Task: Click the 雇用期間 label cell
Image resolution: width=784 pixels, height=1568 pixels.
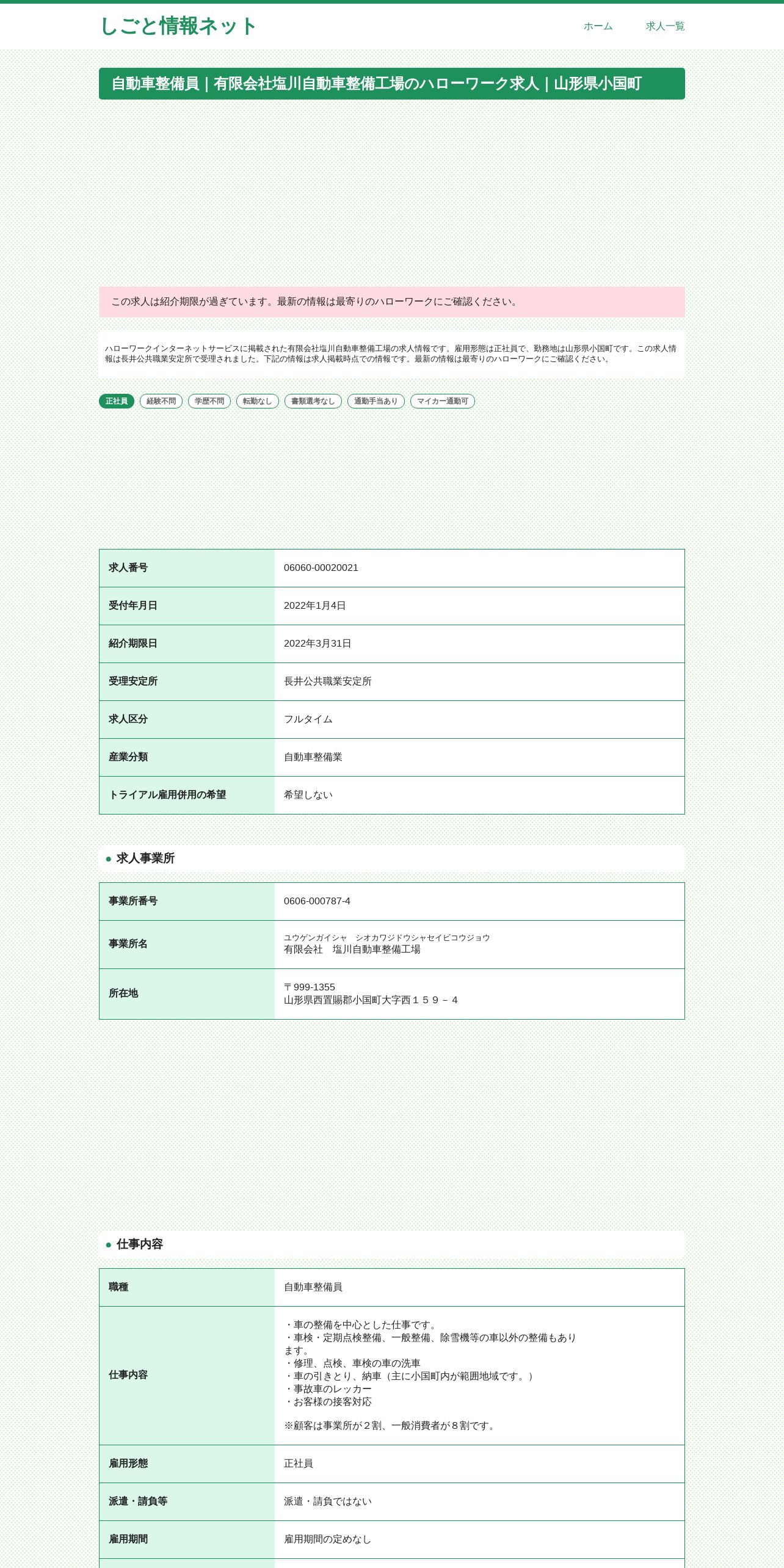Action: click(x=187, y=1539)
